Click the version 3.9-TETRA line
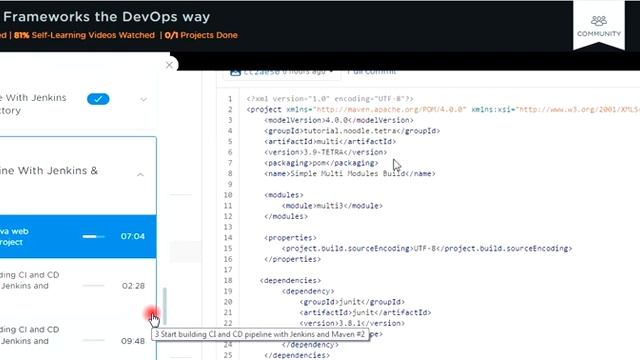 click(x=325, y=152)
